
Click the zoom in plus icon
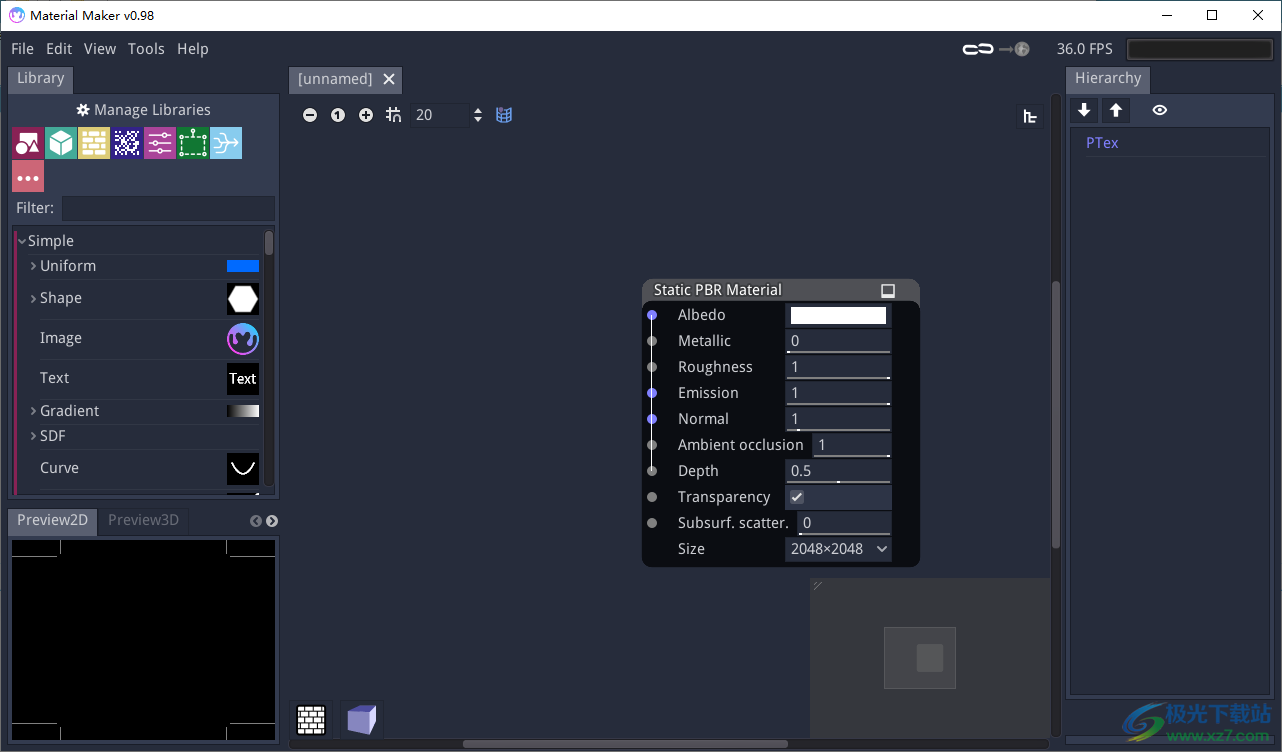point(366,115)
